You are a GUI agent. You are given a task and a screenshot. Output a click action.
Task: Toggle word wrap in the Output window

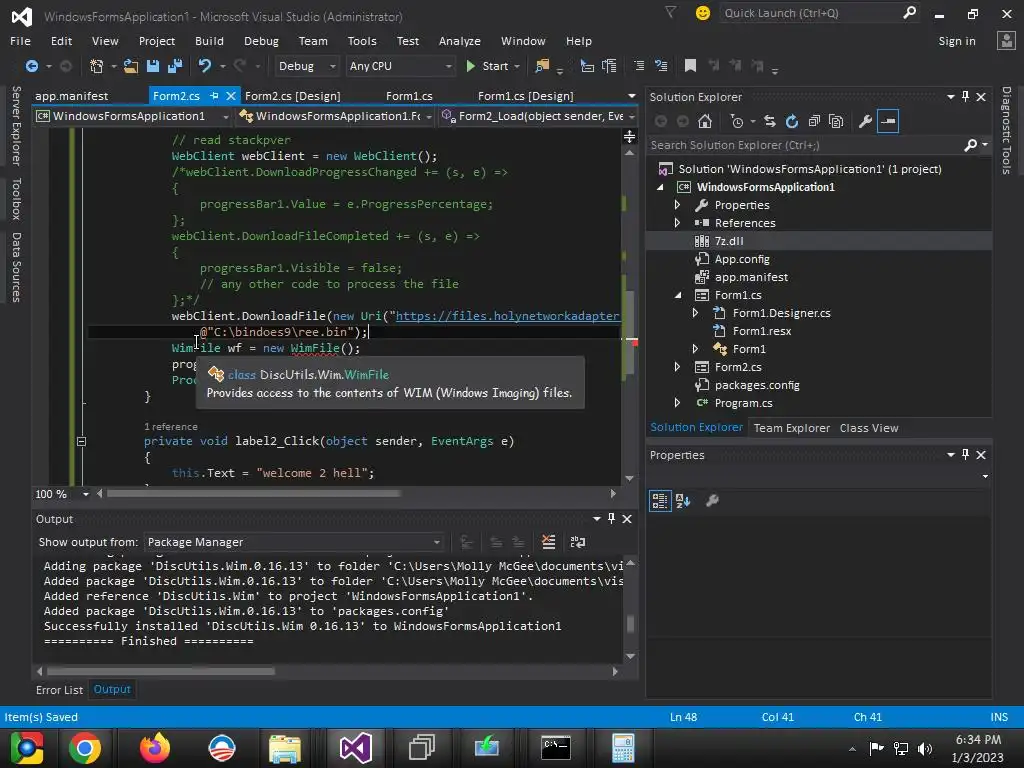click(x=578, y=542)
